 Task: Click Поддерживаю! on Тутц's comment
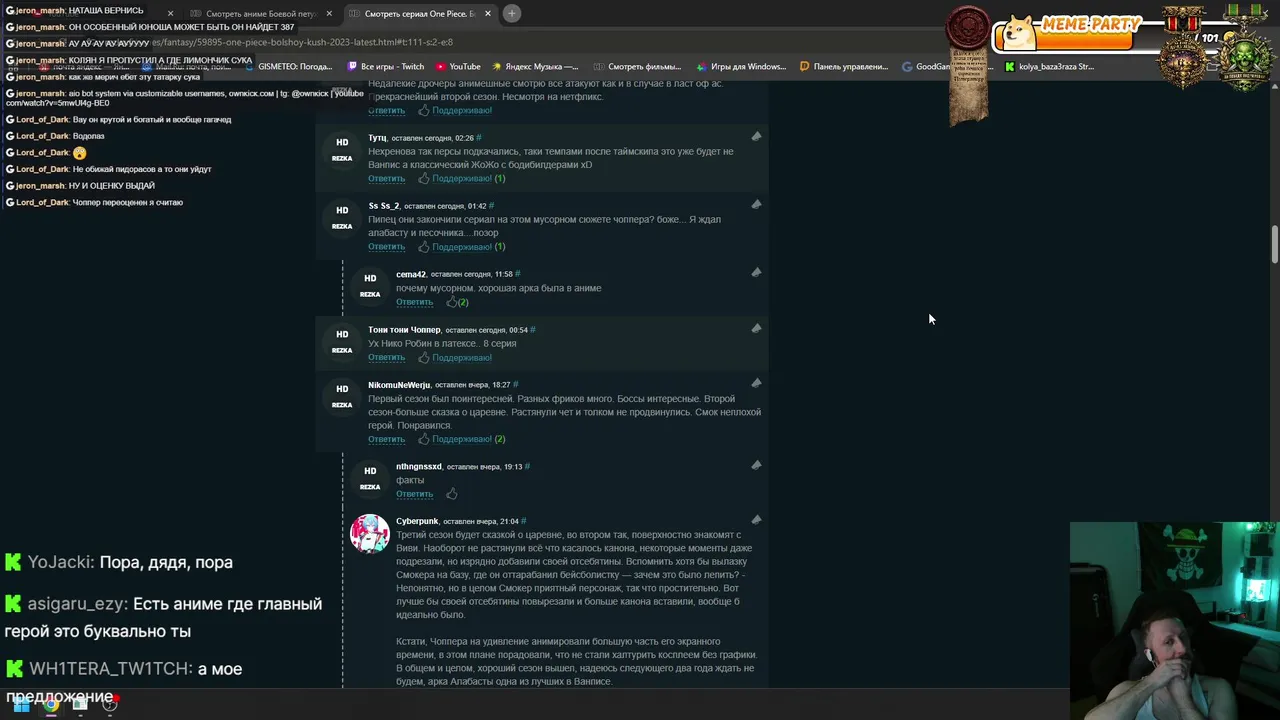pyautogui.click(x=462, y=178)
